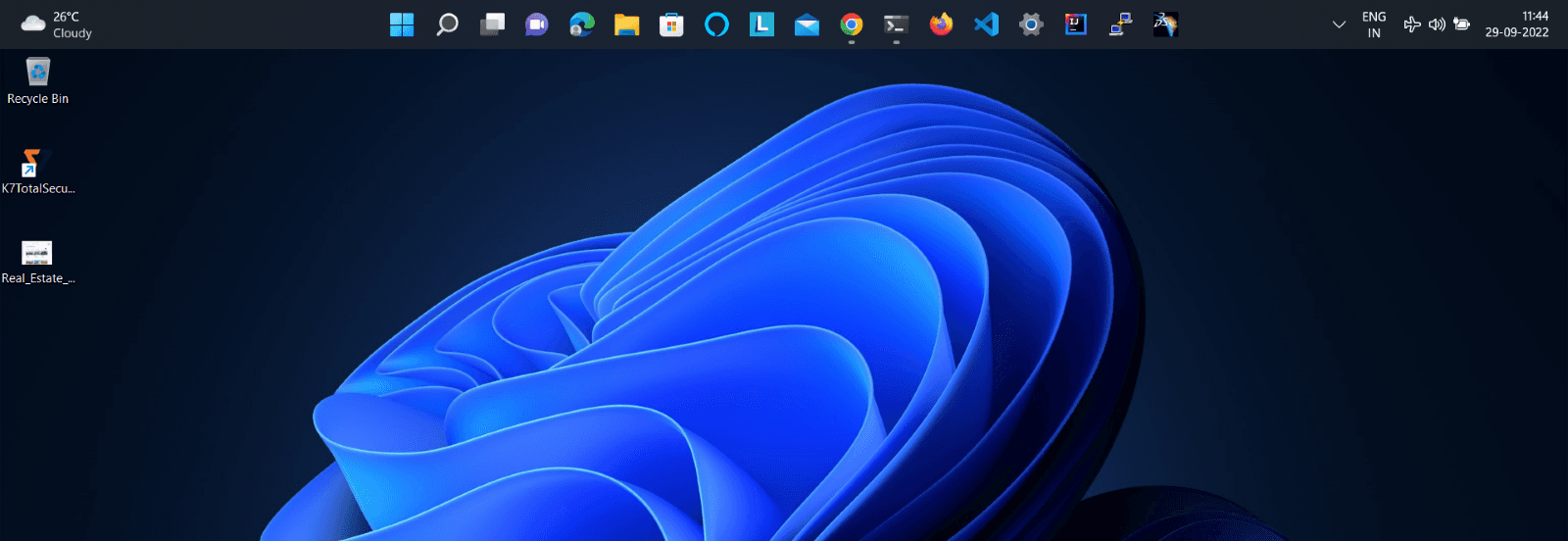Expand the hidden system tray icons chevron
The width and height of the screenshot is (1568, 541).
[x=1339, y=25]
